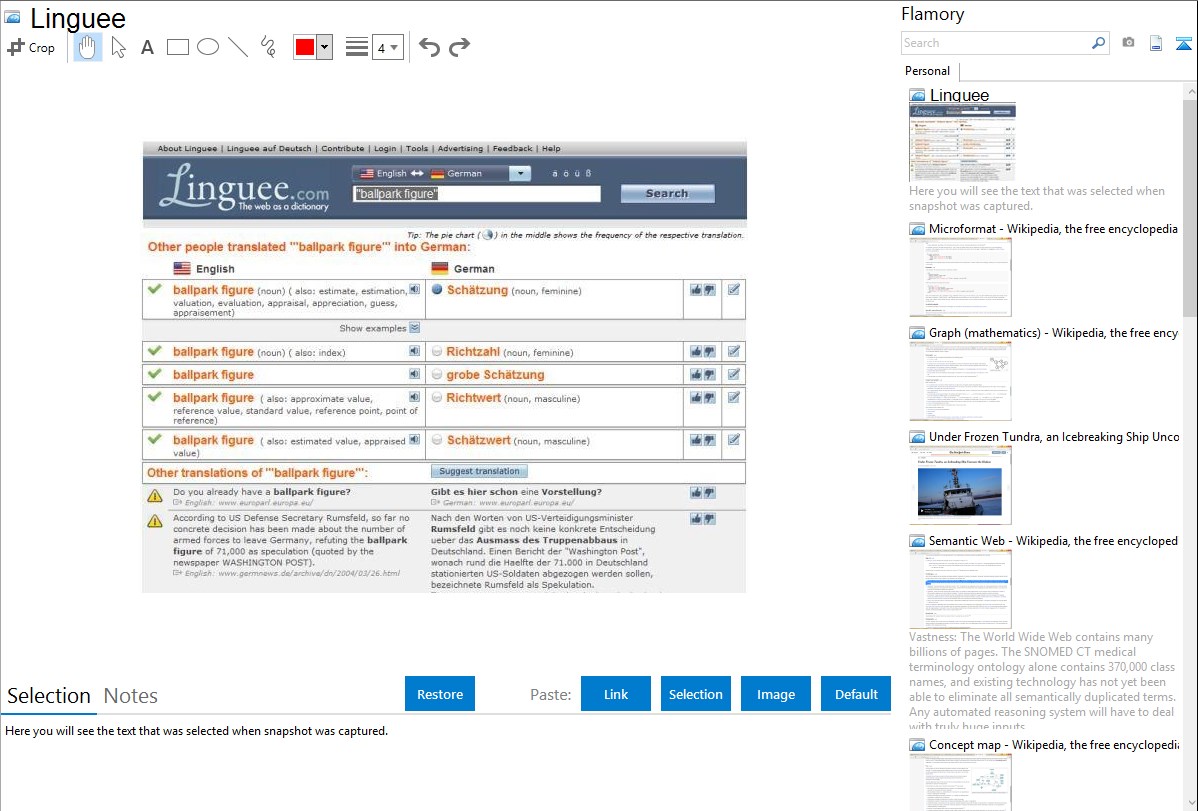Viewport: 1198px width, 811px height.
Task: Click the search magnifier icon
Action: (x=1099, y=43)
